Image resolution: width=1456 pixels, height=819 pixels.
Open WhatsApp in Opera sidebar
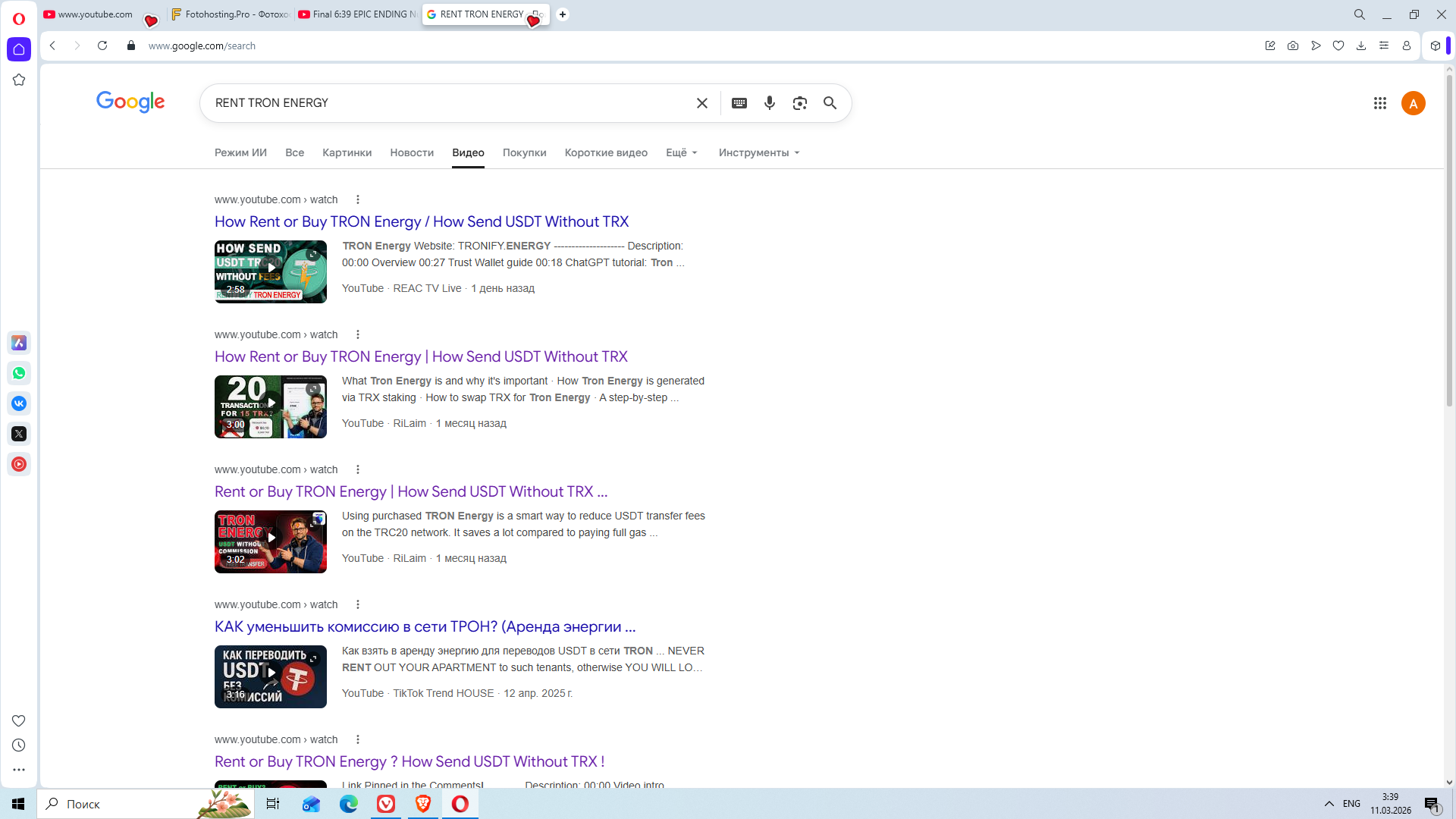click(x=19, y=373)
